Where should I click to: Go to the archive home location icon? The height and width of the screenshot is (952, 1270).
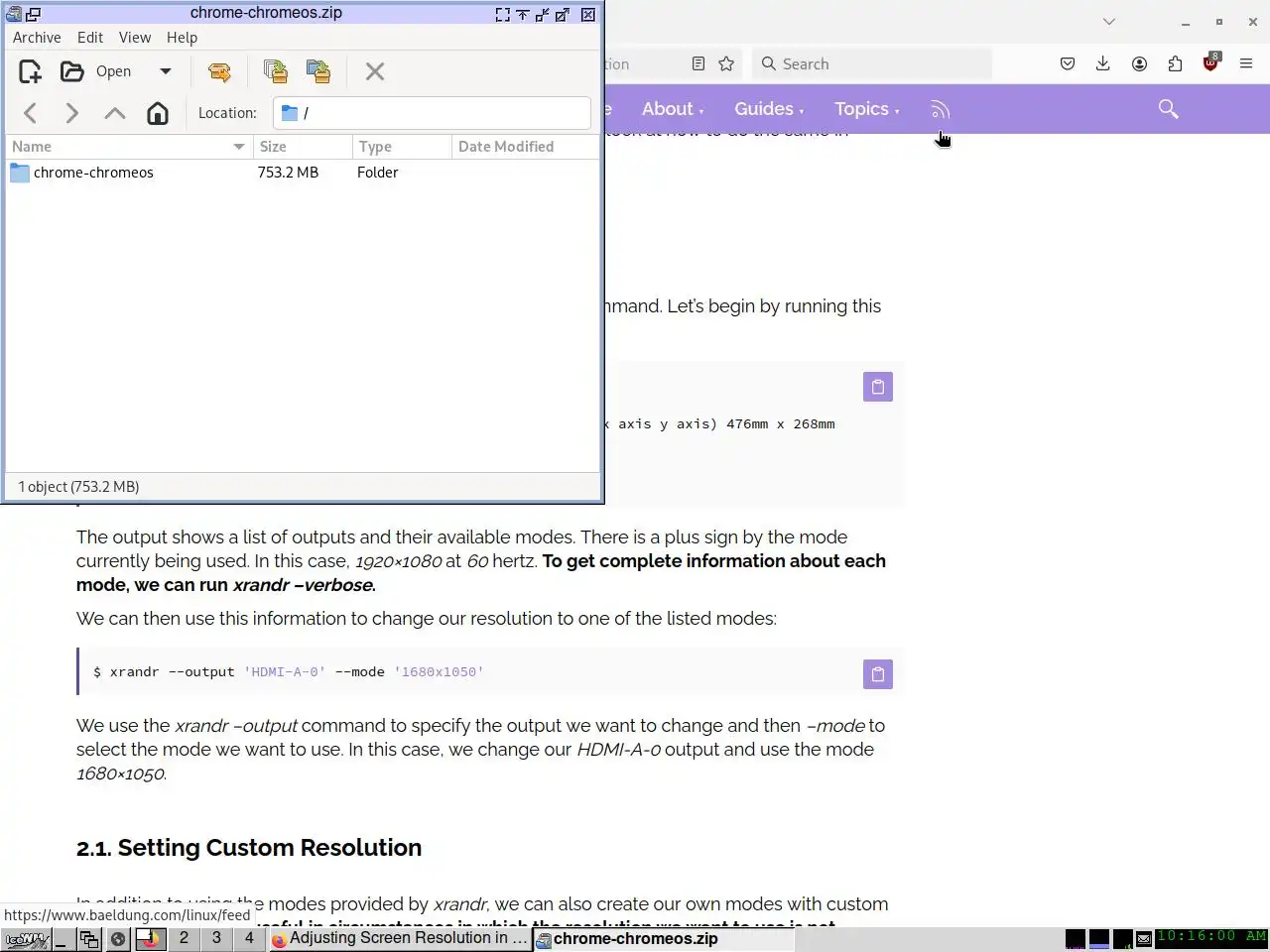coord(158,113)
